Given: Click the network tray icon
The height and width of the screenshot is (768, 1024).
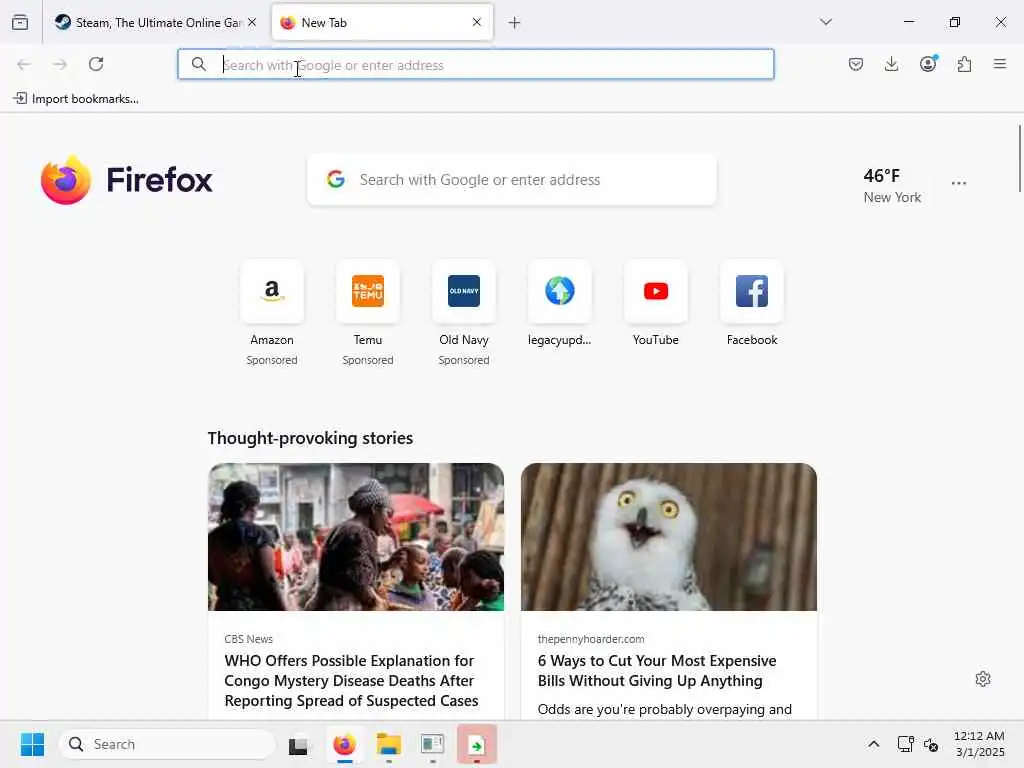Looking at the screenshot, I should (905, 744).
